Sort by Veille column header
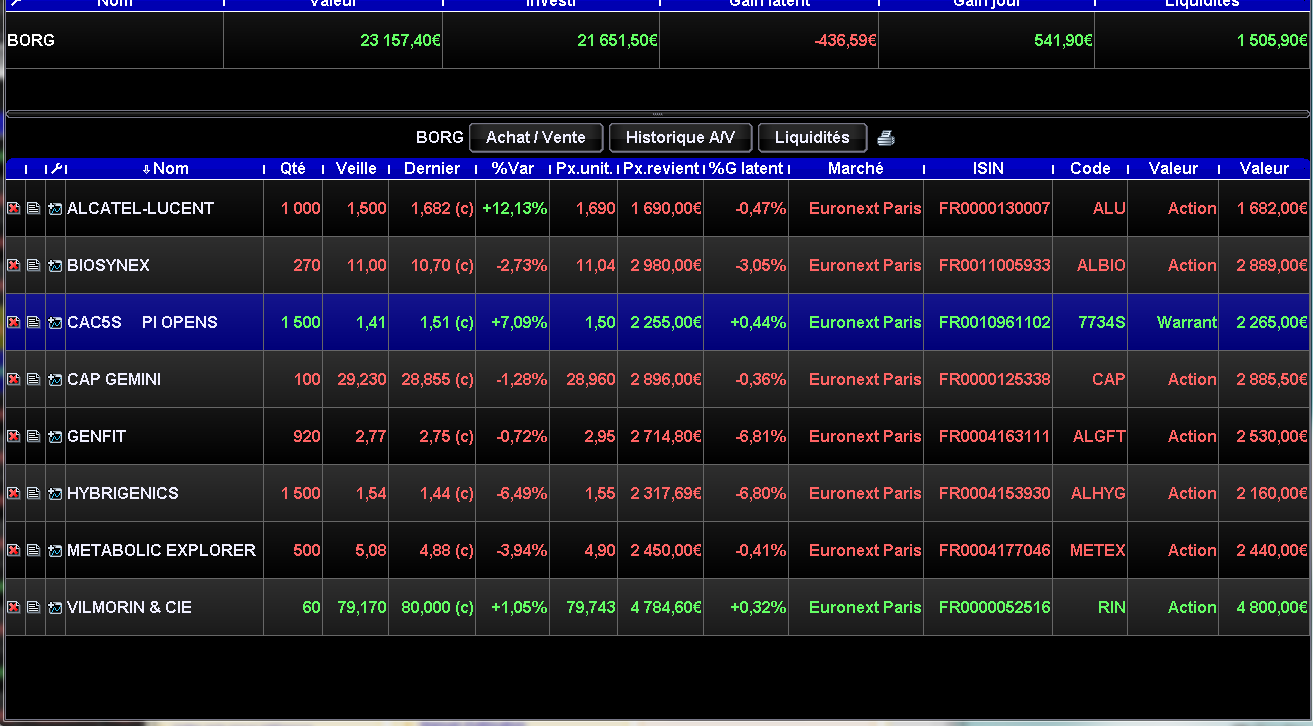The width and height of the screenshot is (1313, 726). 356,168
